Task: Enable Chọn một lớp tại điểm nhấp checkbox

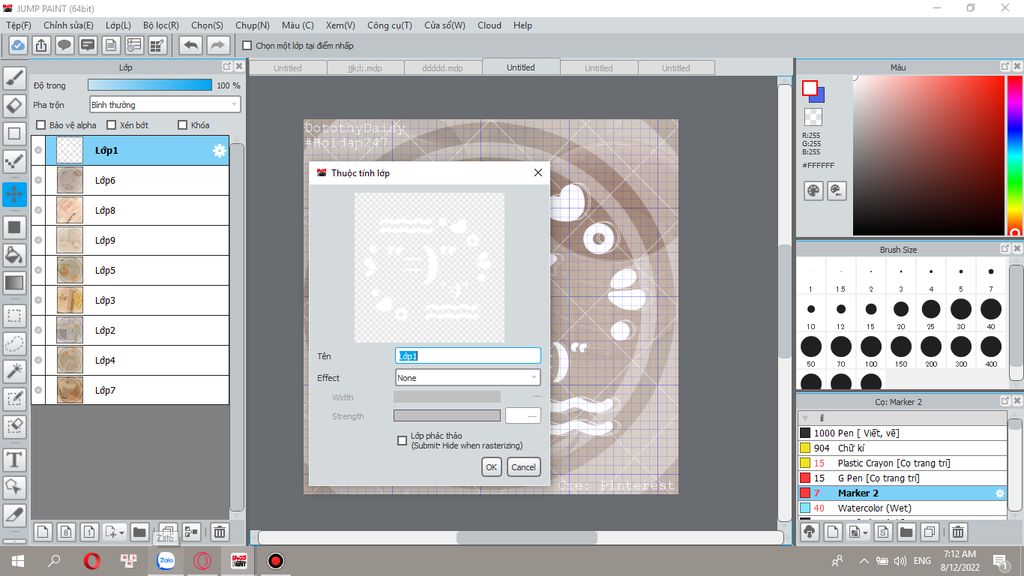Action: (x=247, y=46)
